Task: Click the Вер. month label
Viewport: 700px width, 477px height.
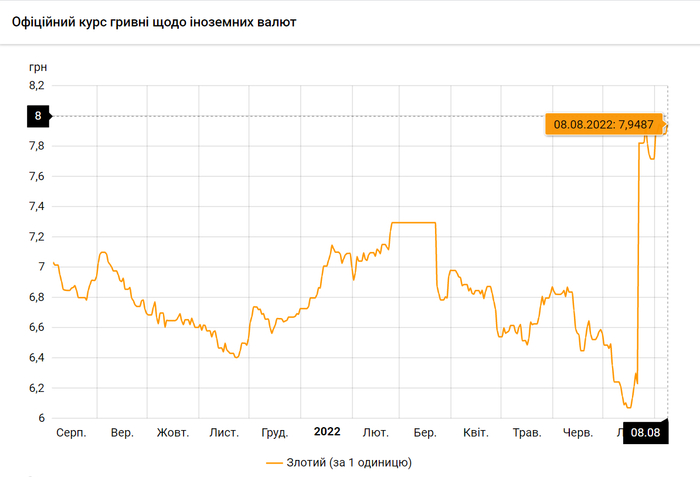Action: 122,433
